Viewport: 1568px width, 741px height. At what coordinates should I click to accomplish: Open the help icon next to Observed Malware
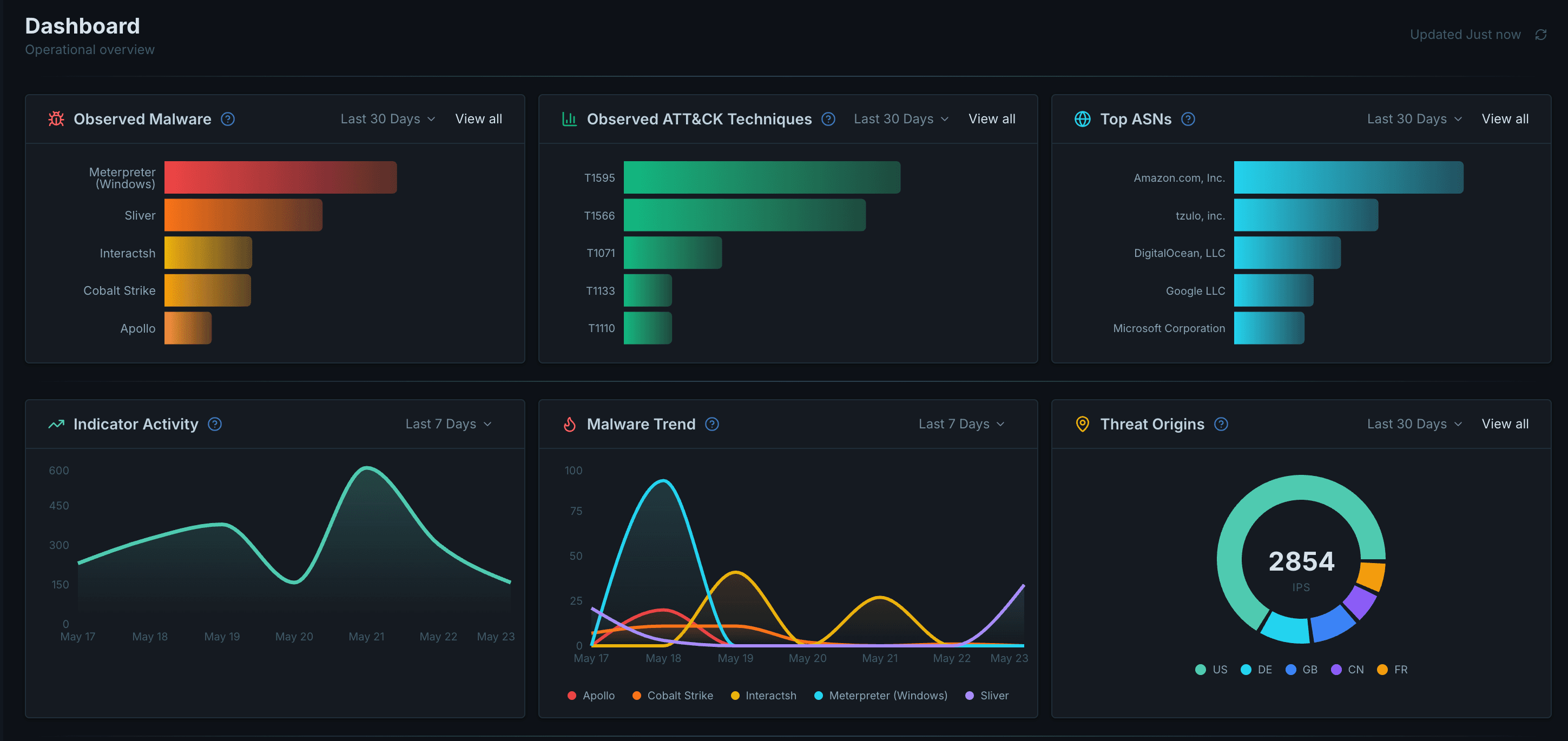click(x=228, y=118)
